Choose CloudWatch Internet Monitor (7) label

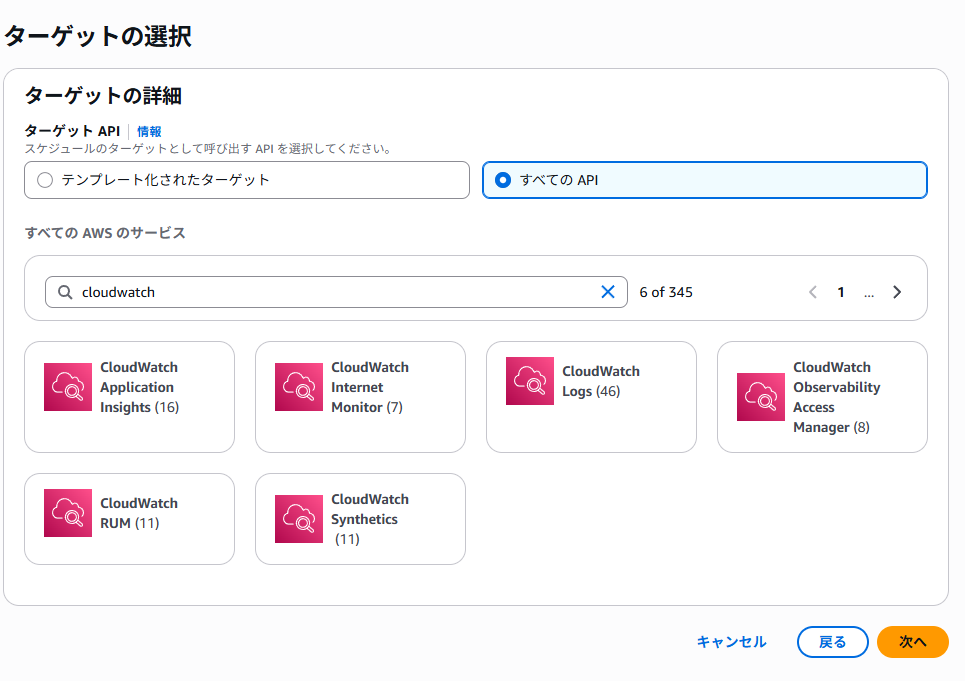[370, 387]
